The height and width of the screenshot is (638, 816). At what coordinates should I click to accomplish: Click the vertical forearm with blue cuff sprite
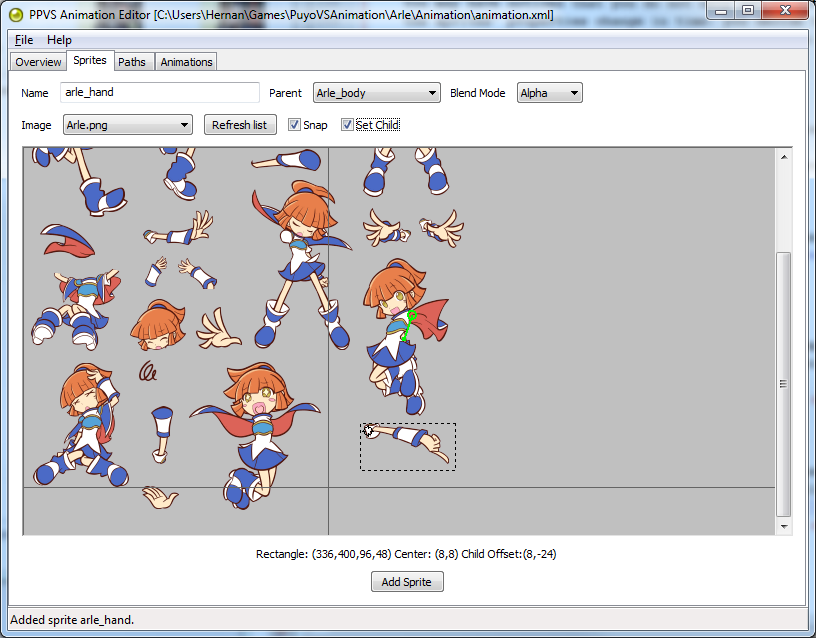pos(162,435)
